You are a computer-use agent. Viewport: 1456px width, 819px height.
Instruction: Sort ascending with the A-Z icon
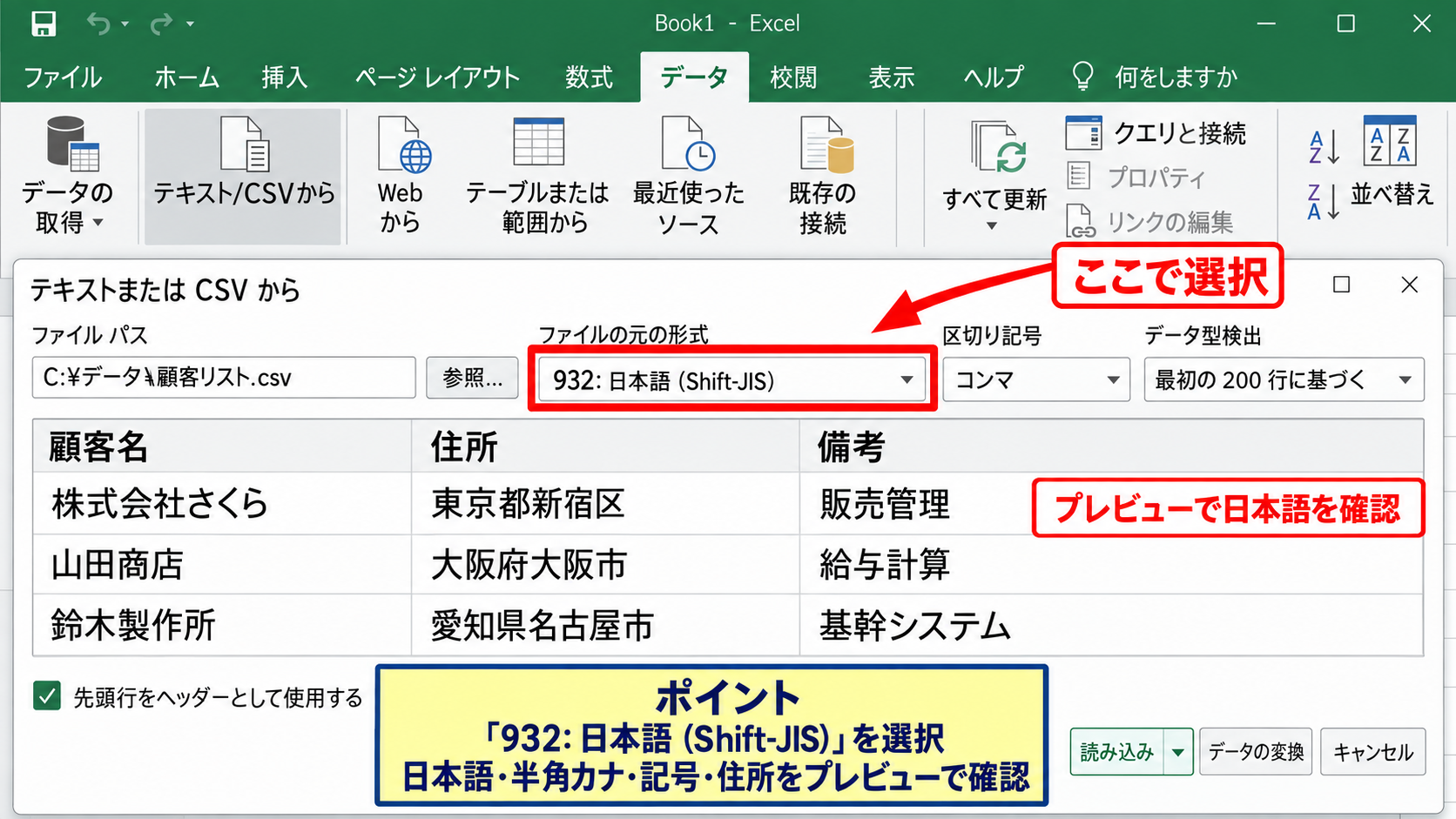pos(1324,146)
